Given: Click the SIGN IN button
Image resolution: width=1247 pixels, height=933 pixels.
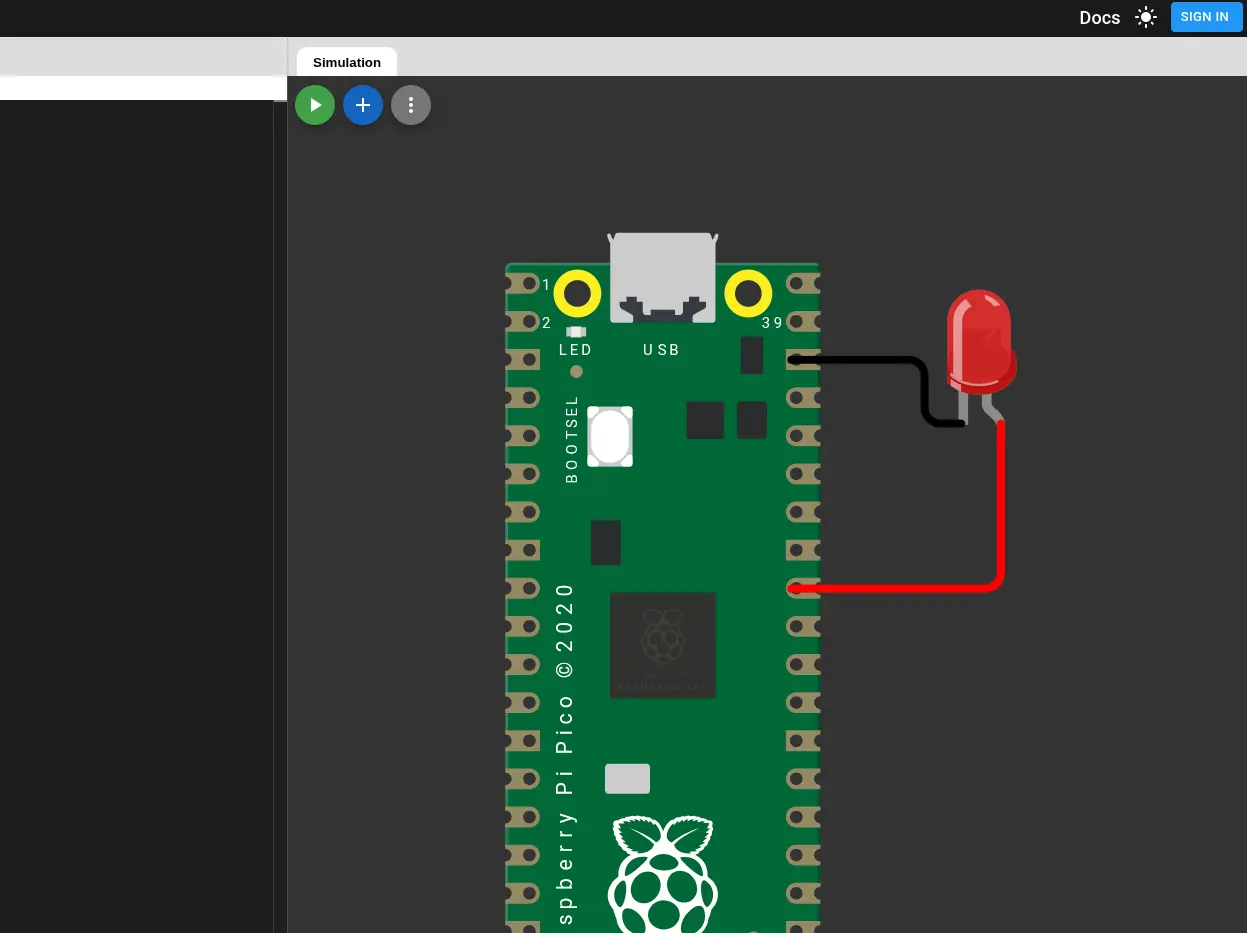Looking at the screenshot, I should coord(1204,17).
